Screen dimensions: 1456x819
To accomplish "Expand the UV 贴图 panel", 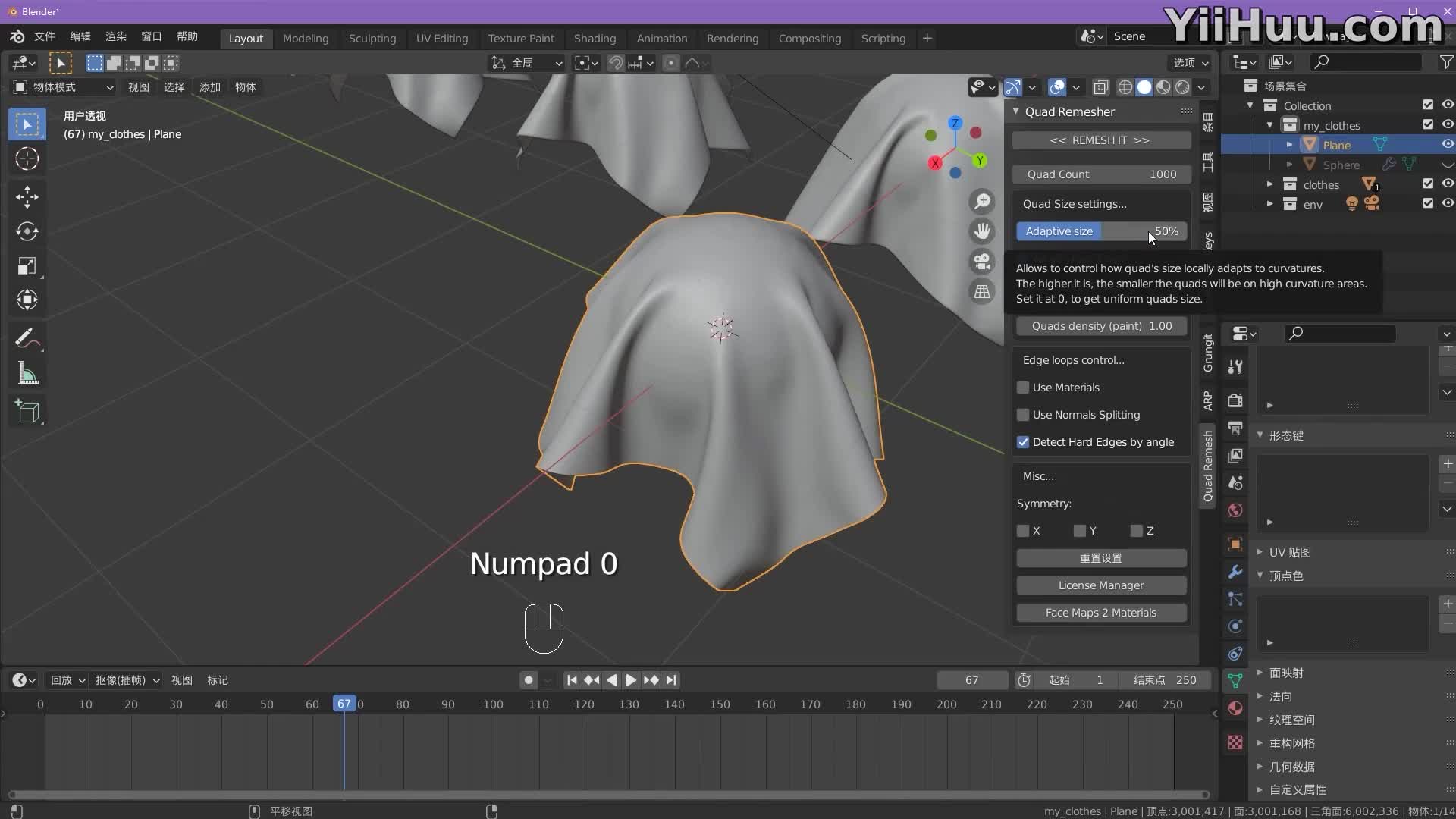I will point(1289,552).
